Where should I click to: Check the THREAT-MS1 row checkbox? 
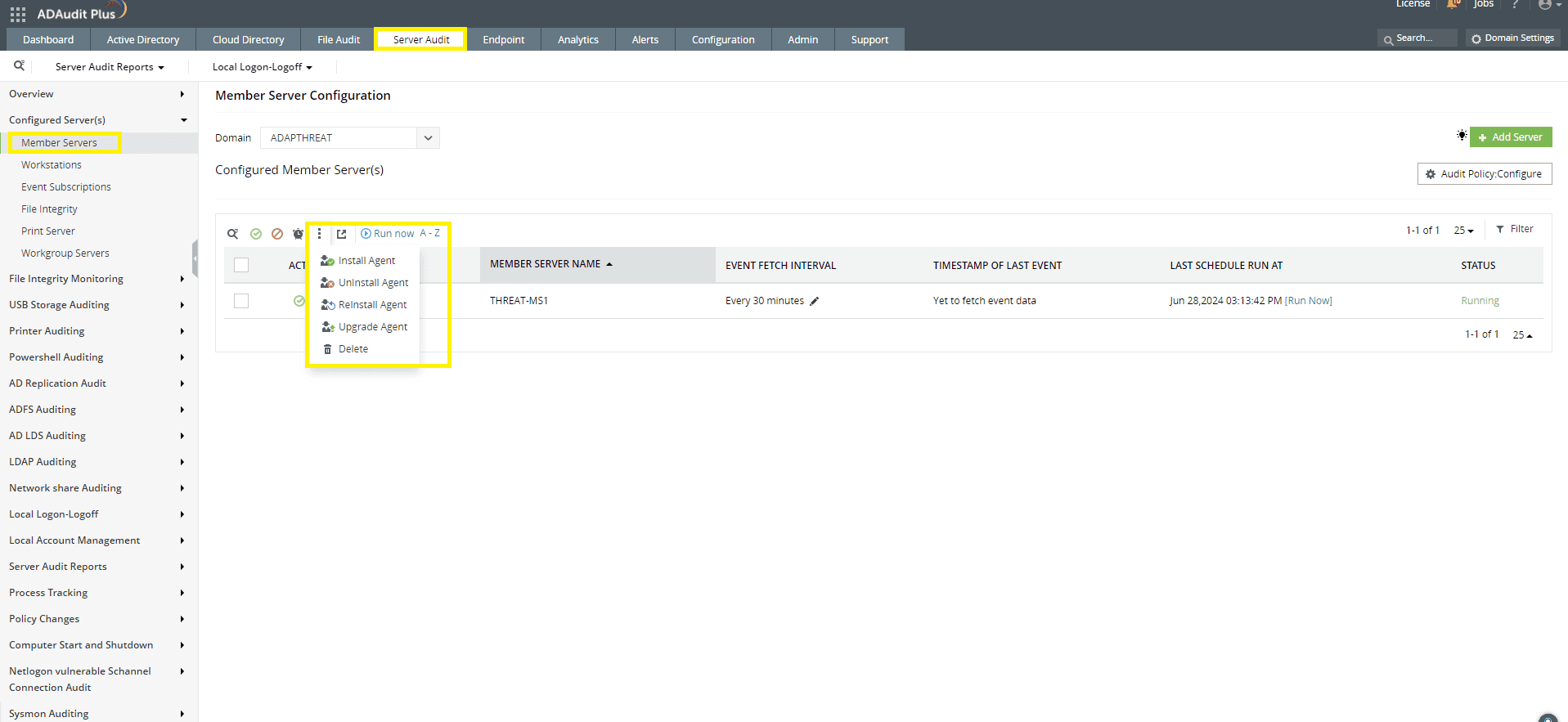pyautogui.click(x=241, y=301)
